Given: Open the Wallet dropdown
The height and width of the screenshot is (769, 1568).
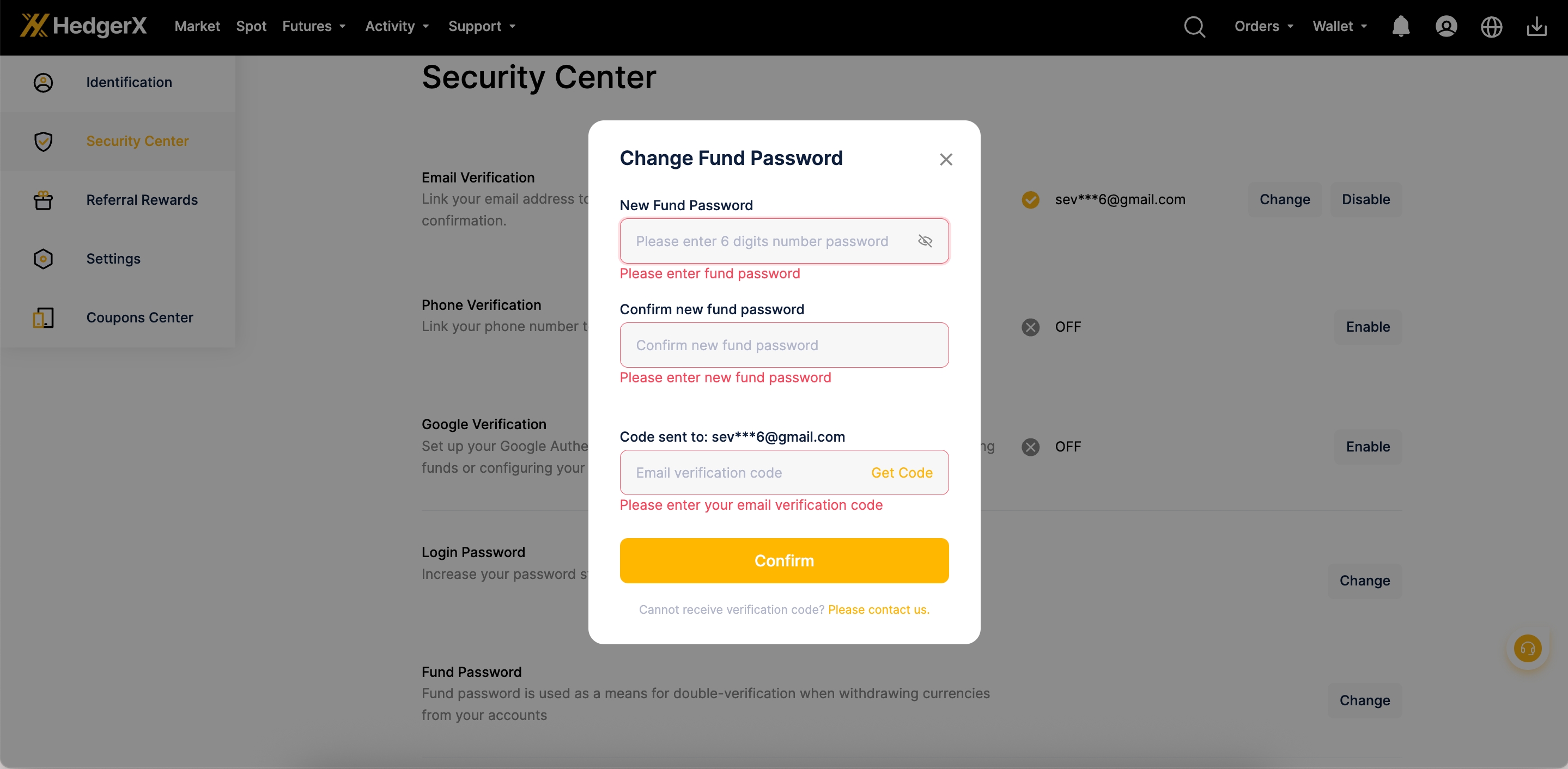Looking at the screenshot, I should 1339,26.
